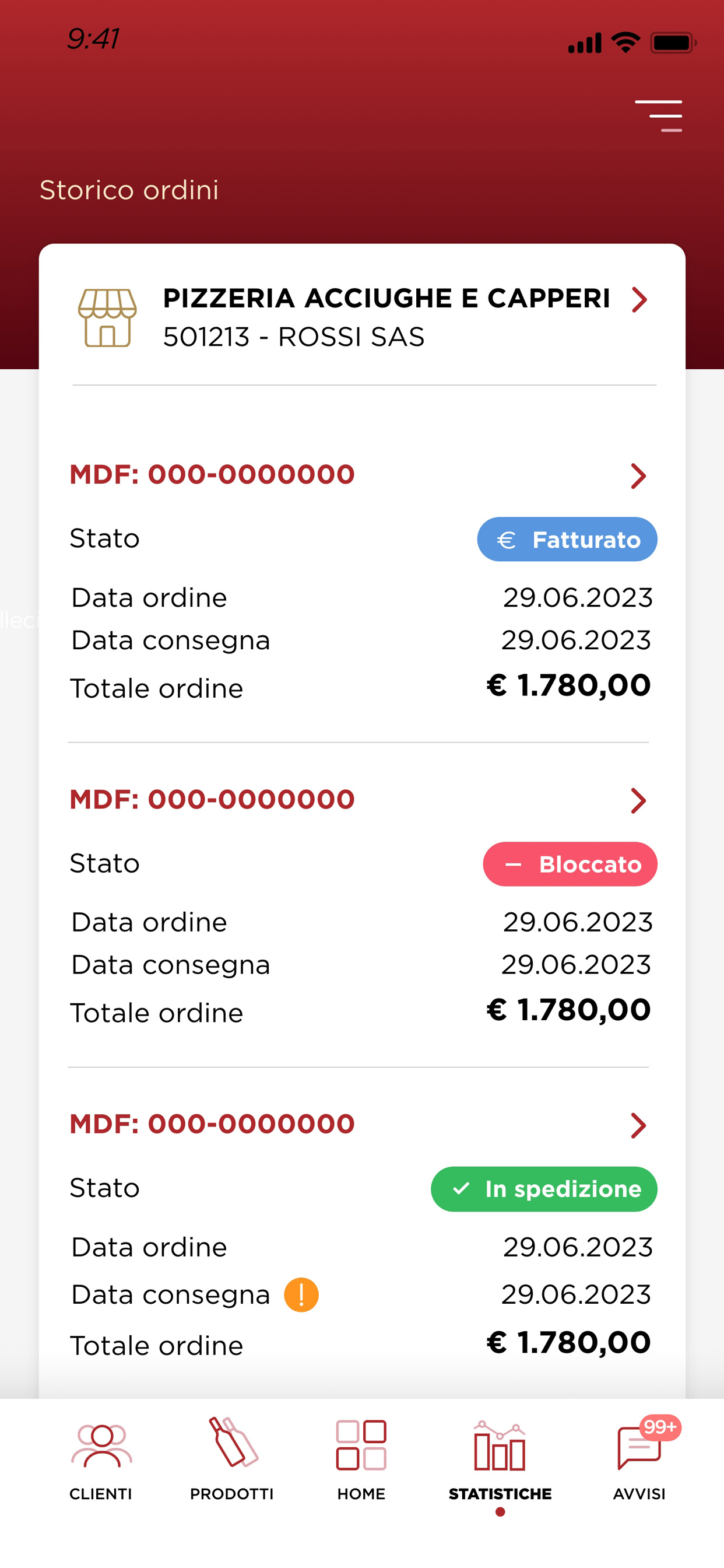This screenshot has width=724, height=1568.
Task: Go to Home grid icon
Action: (x=361, y=1445)
